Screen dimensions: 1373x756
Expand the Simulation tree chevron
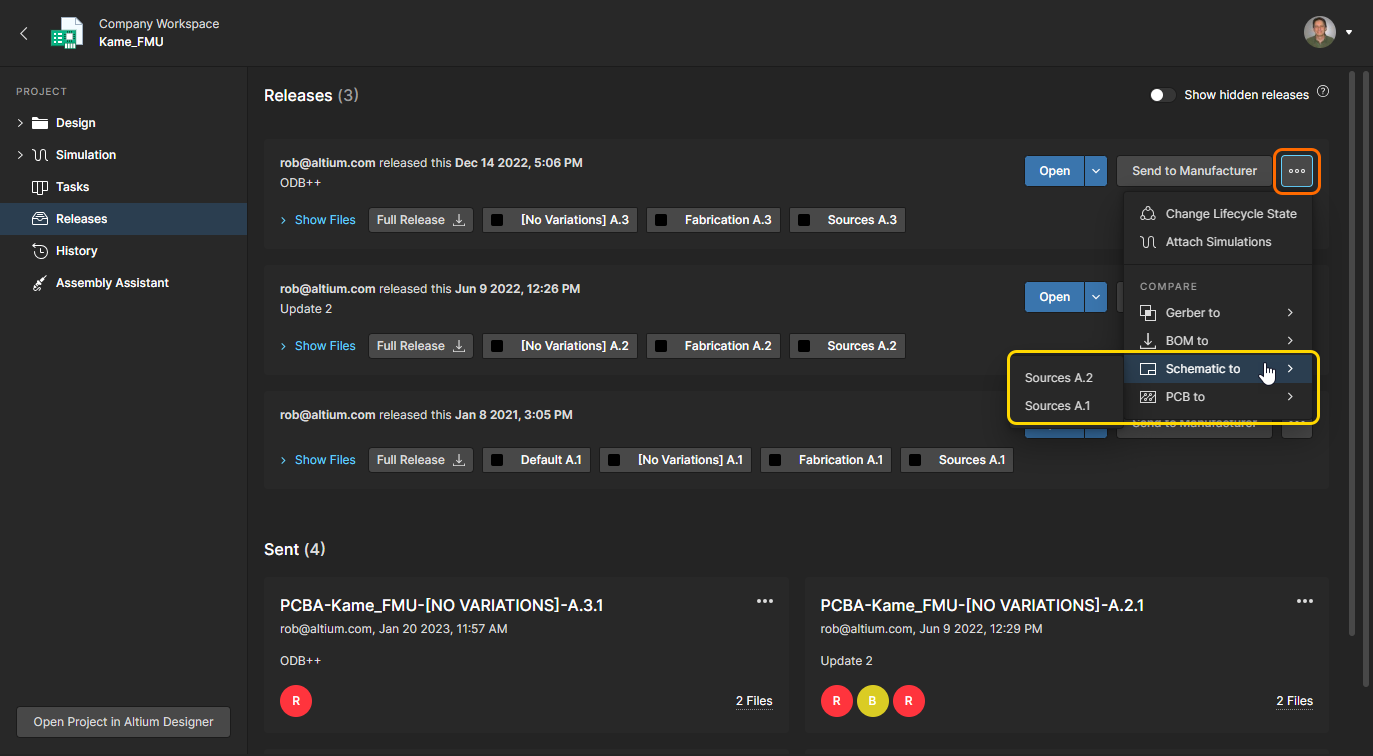pyautogui.click(x=20, y=155)
